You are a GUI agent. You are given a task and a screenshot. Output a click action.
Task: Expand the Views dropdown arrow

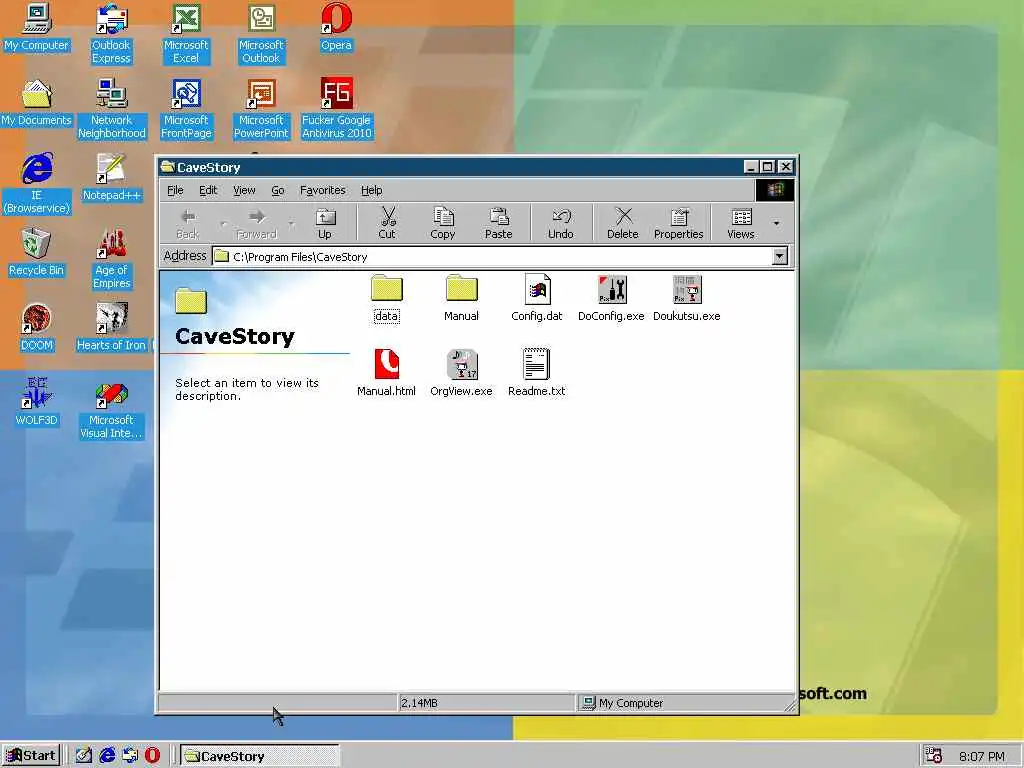[776, 224]
